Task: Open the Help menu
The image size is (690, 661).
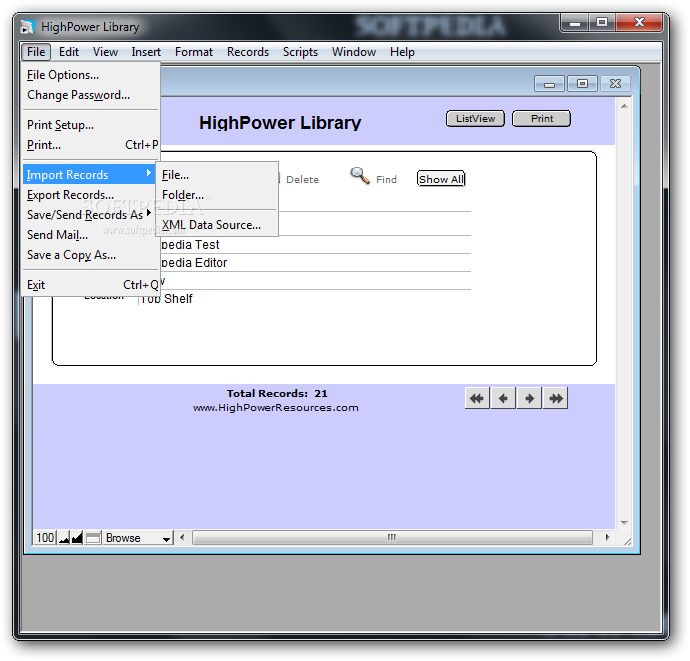Action: coord(402,52)
